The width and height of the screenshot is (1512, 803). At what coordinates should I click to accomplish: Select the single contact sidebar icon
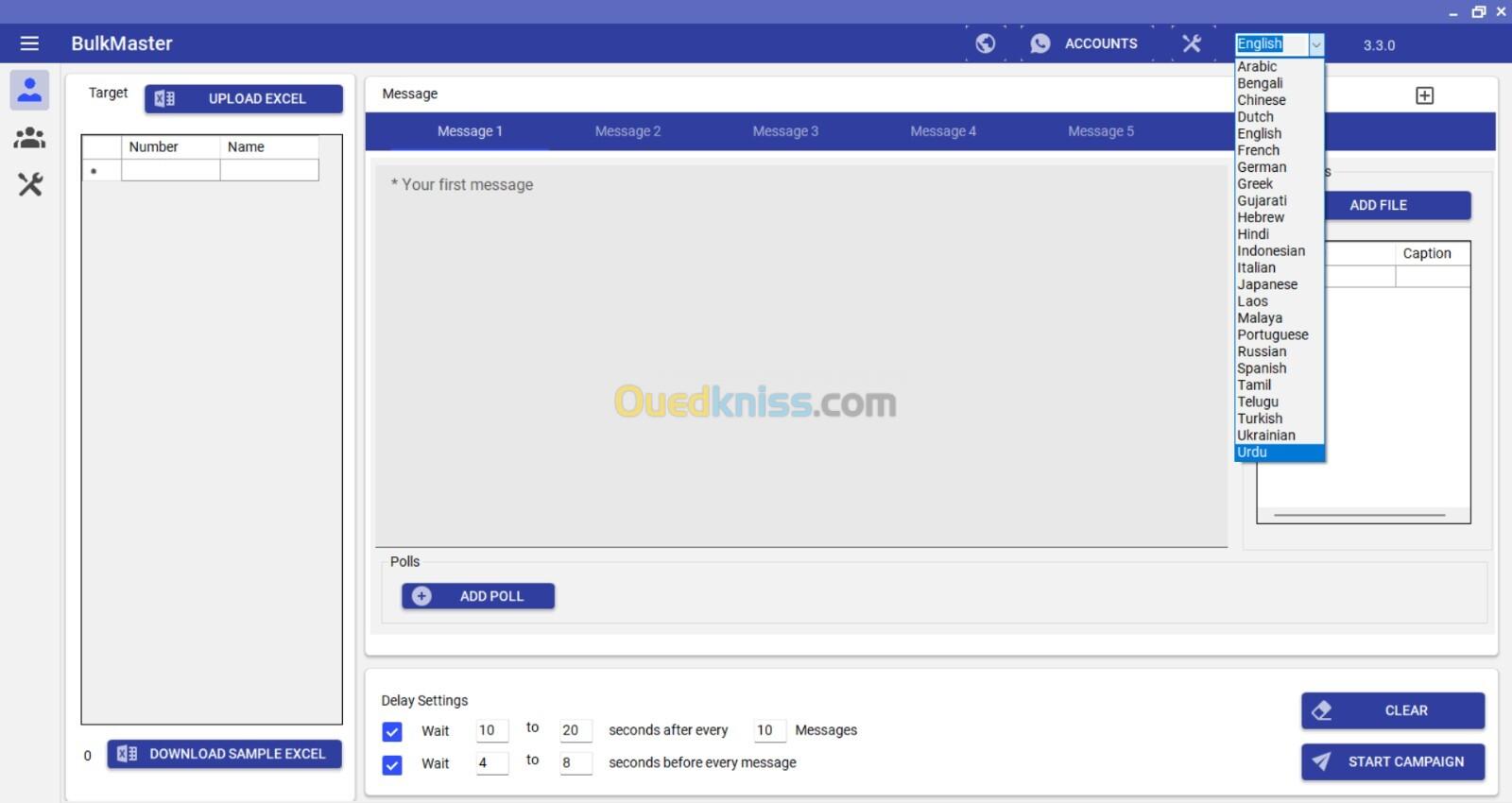pos(29,90)
